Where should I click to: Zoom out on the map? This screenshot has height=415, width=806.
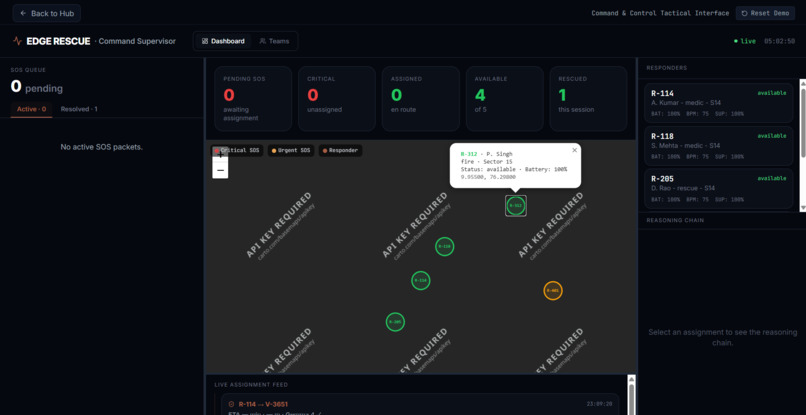[x=220, y=170]
